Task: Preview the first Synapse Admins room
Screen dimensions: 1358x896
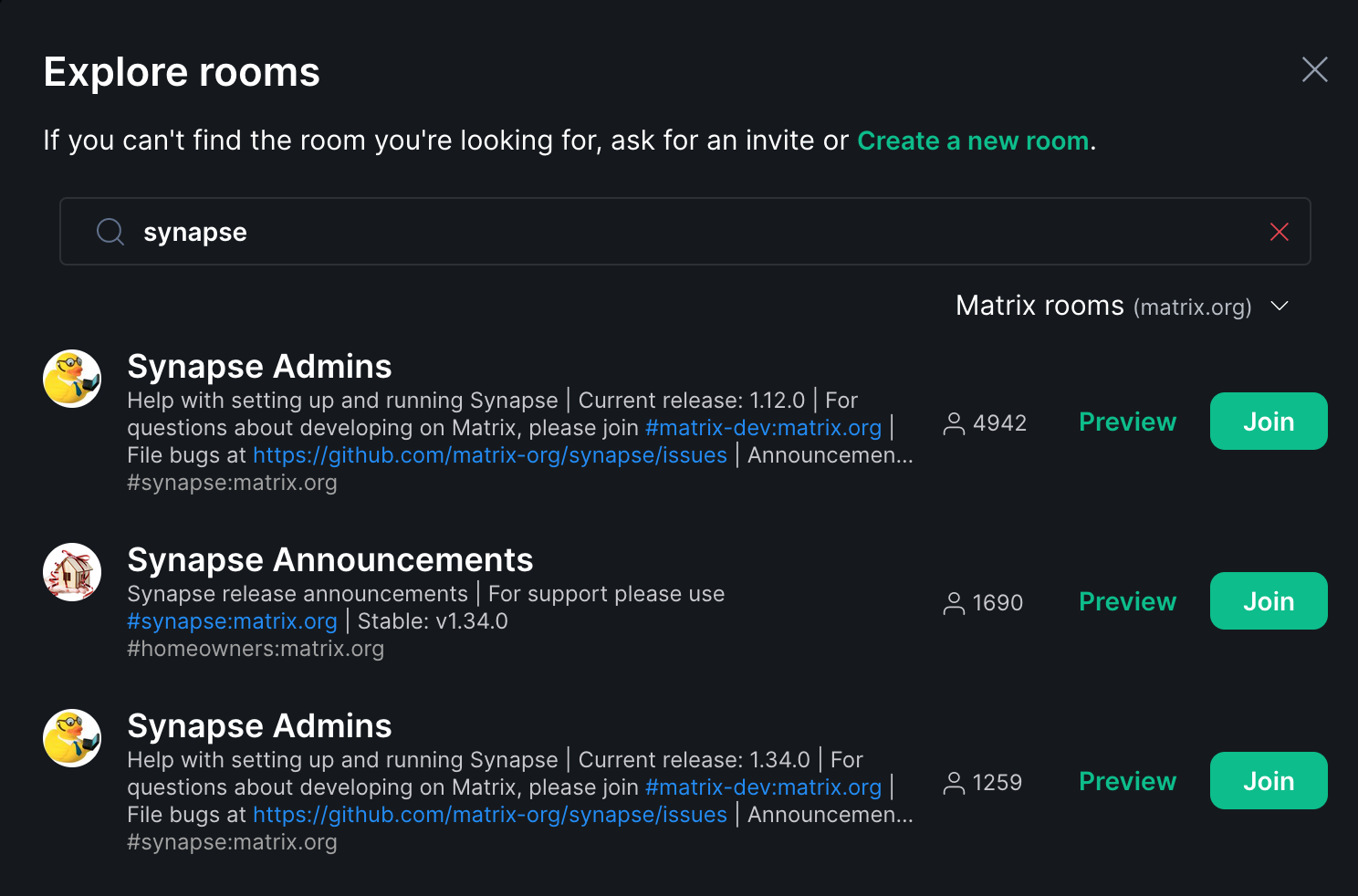Action: click(1127, 422)
